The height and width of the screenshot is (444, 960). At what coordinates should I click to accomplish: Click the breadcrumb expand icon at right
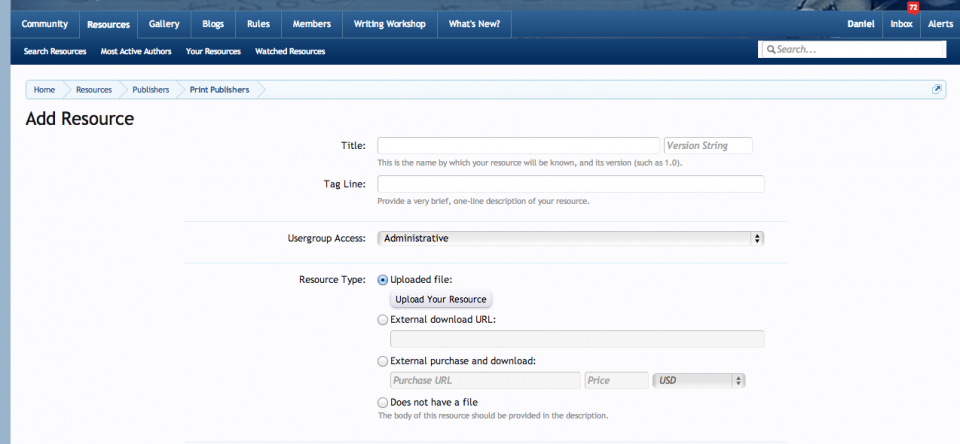[x=937, y=89]
